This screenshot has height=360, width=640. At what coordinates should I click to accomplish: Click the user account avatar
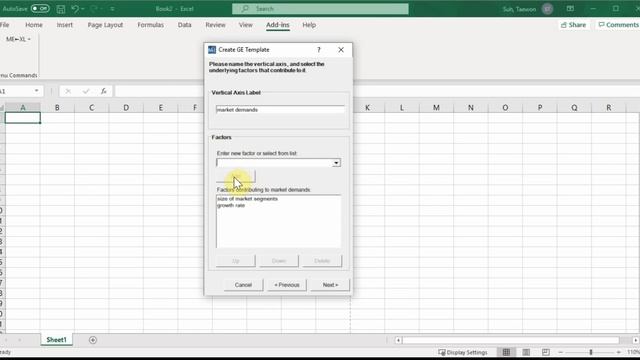pos(547,9)
